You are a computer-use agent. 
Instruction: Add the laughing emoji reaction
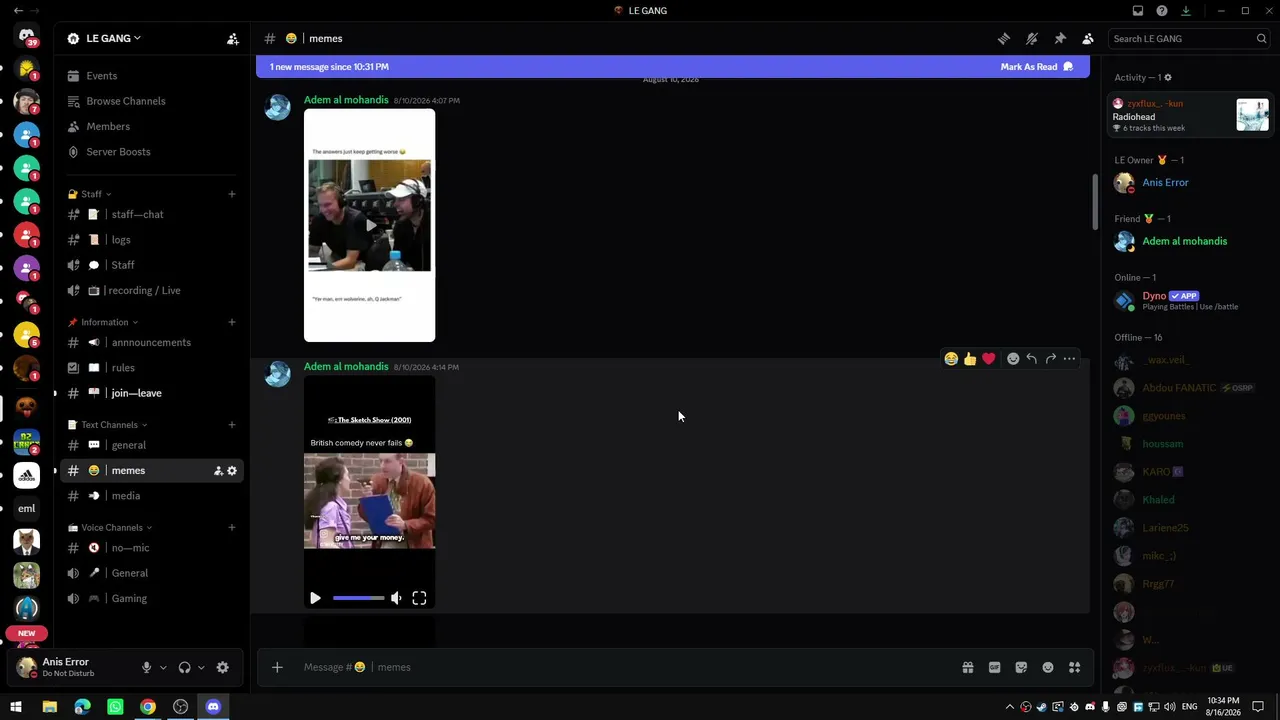tap(951, 359)
